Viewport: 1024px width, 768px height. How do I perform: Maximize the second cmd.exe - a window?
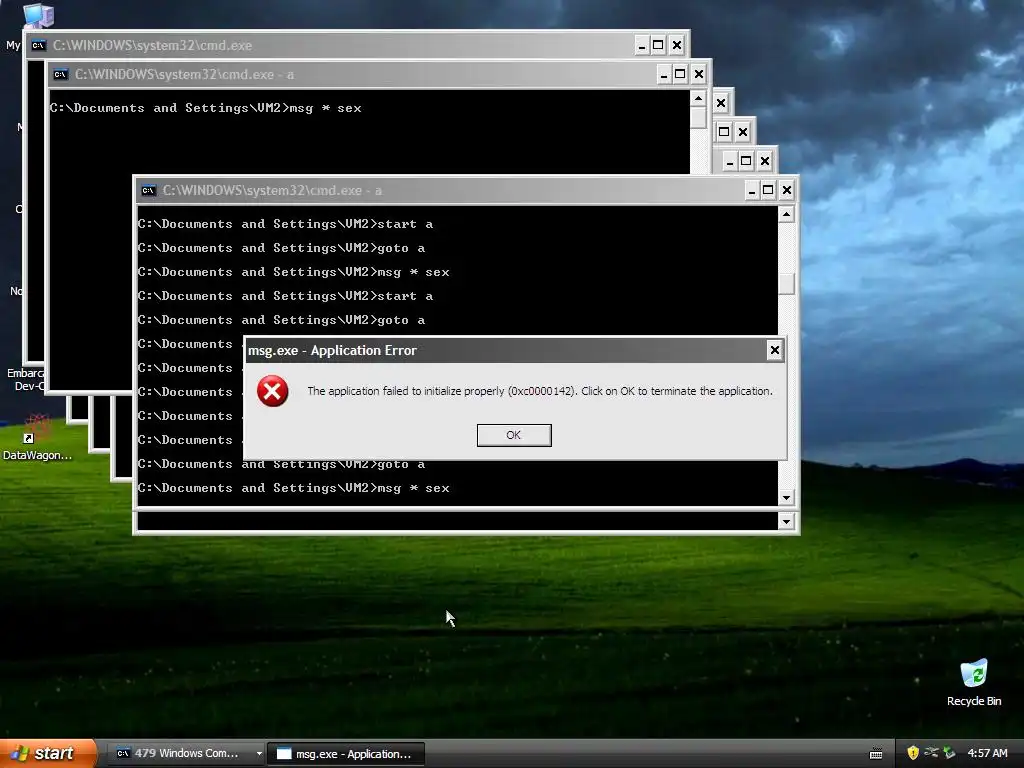coord(680,74)
